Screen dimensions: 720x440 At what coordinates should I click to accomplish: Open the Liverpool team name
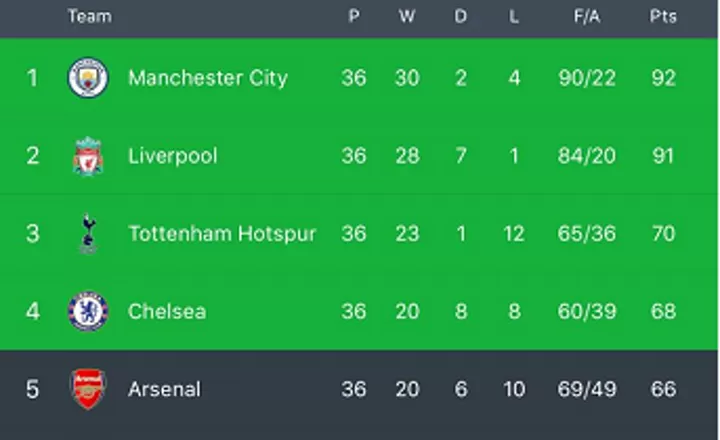[x=172, y=156]
